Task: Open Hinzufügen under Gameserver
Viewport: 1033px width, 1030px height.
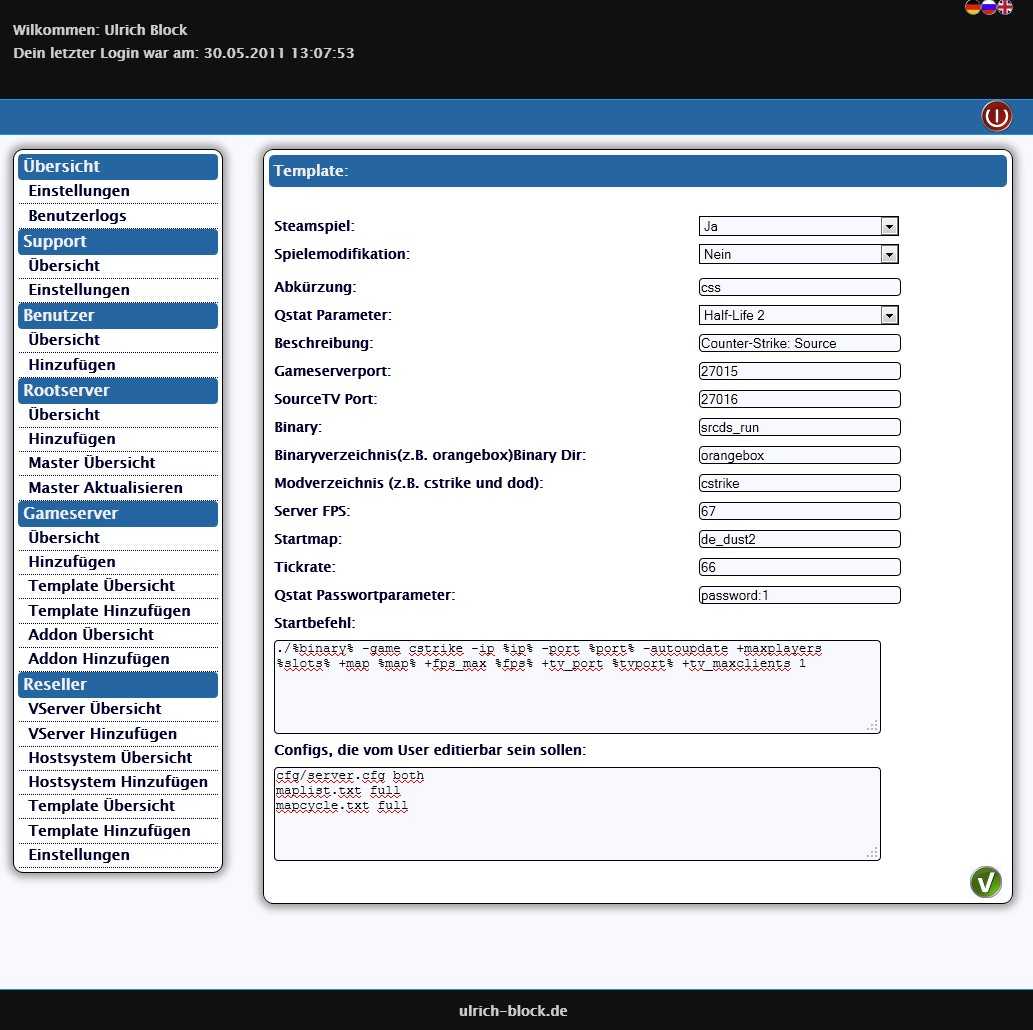Action: click(x=72, y=562)
